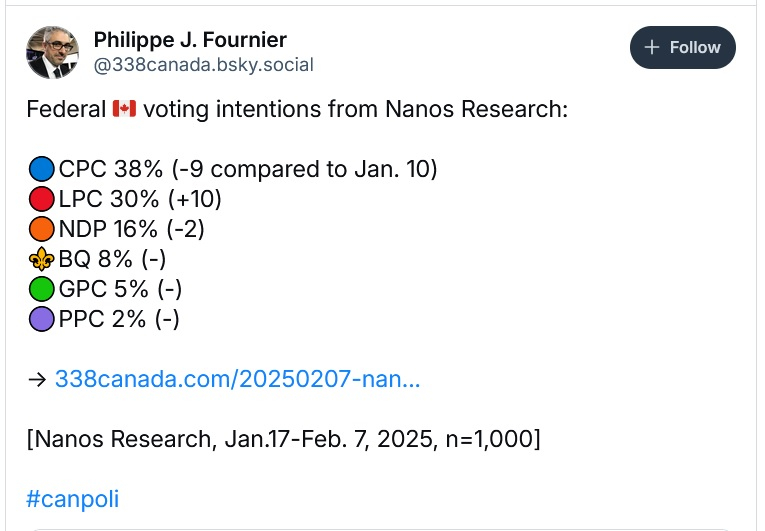Click the blue CPC circle icon
This screenshot has height=531, width=765.
click(42, 170)
